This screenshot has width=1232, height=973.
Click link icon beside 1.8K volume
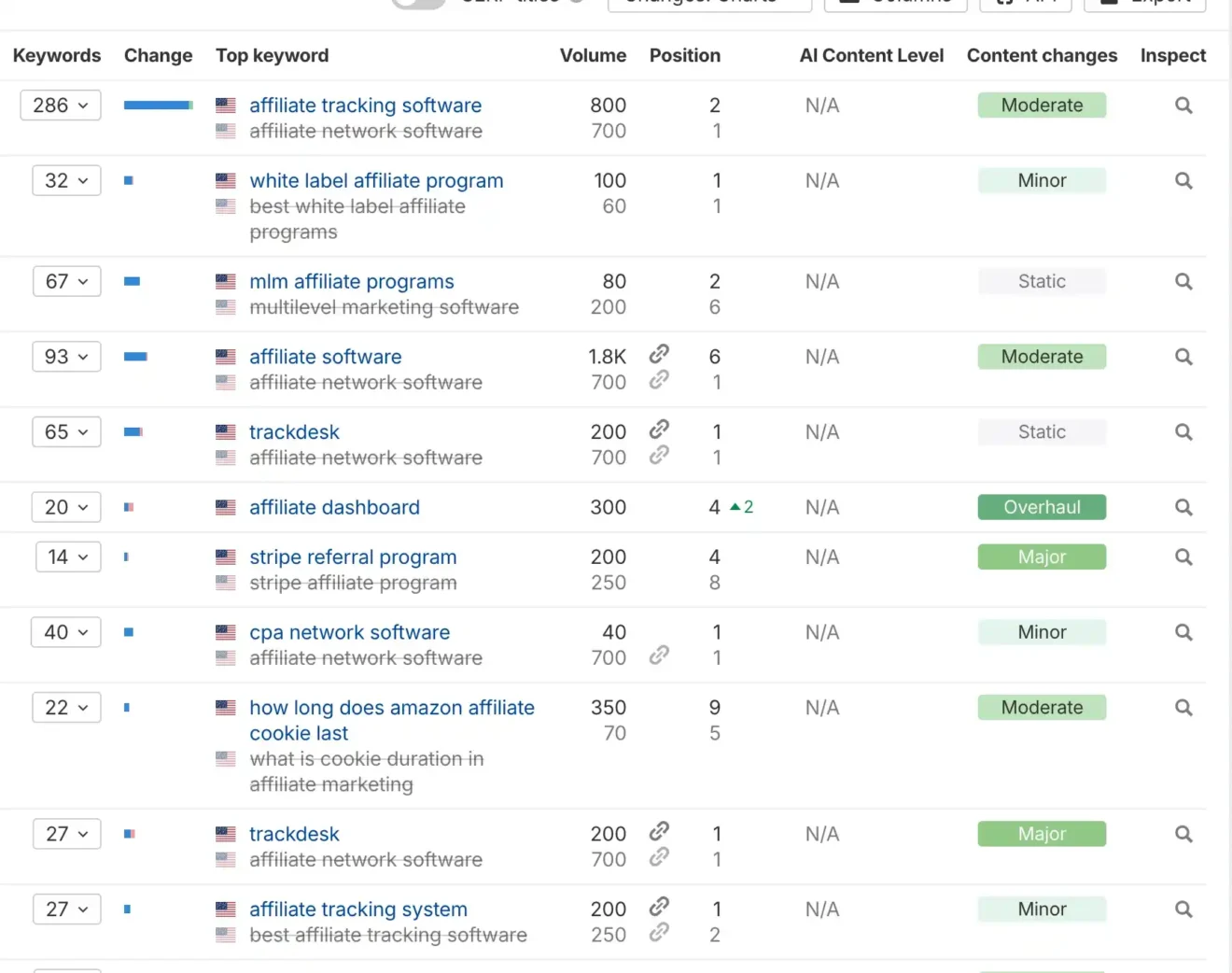(x=659, y=353)
